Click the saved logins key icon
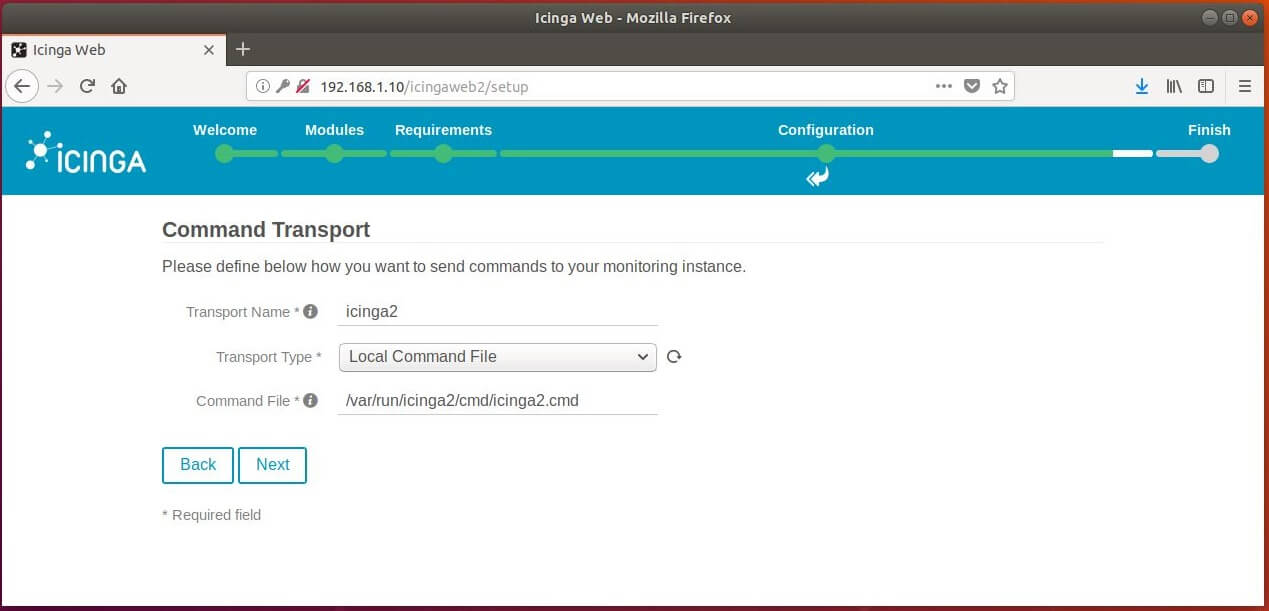This screenshot has width=1269, height=611. coord(283,86)
